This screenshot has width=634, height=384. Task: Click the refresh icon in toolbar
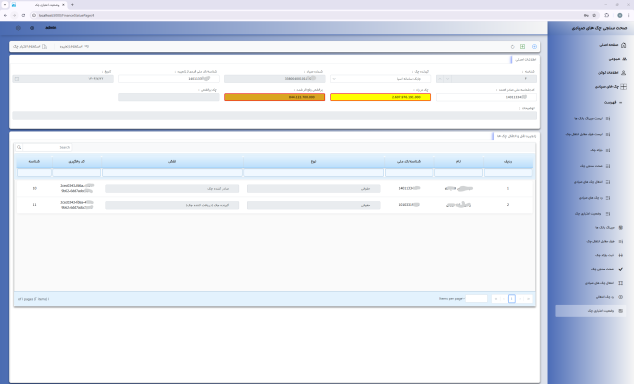pyautogui.click(x=512, y=47)
